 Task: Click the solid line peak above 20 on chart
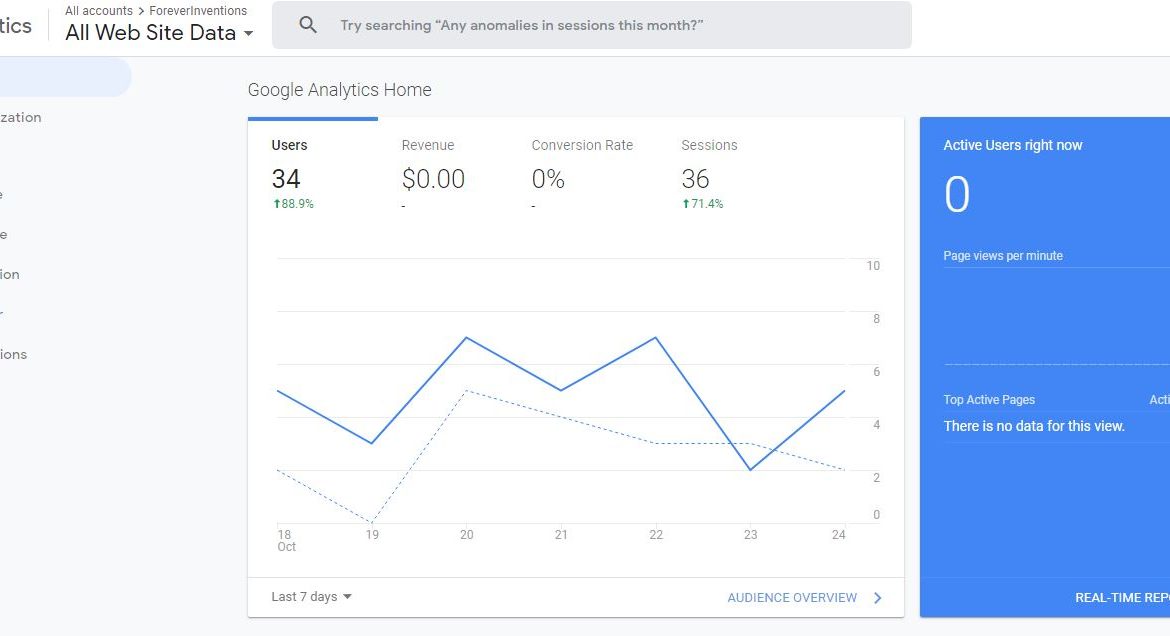(x=466, y=337)
